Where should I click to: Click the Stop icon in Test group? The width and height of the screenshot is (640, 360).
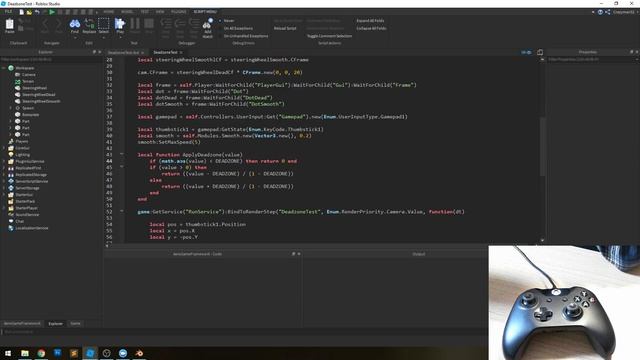coord(149,24)
